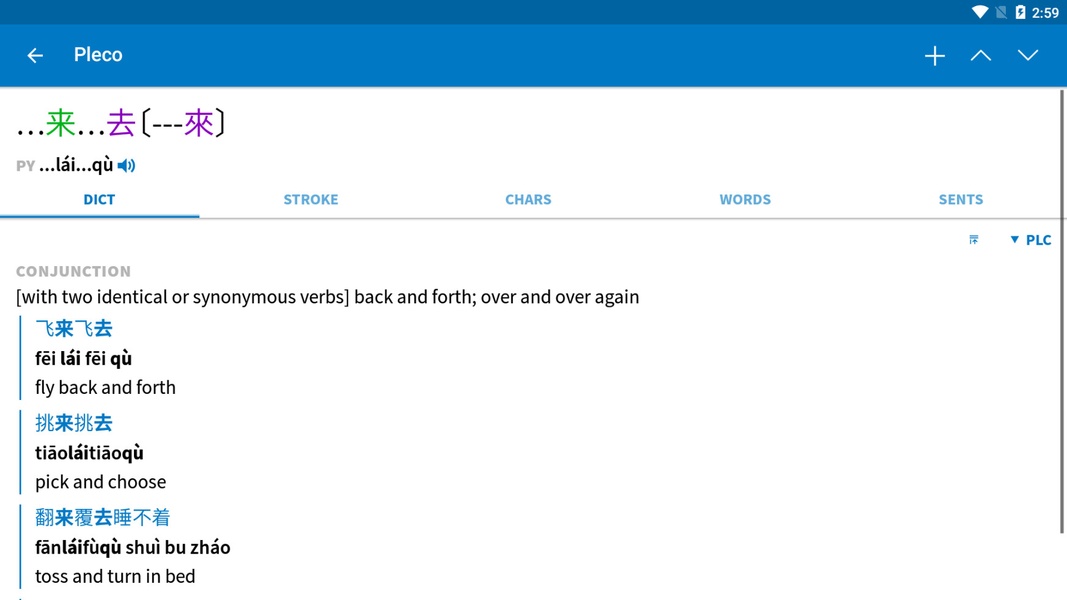Open the example 飞来飞去
Image resolution: width=1067 pixels, height=600 pixels.
click(x=74, y=329)
